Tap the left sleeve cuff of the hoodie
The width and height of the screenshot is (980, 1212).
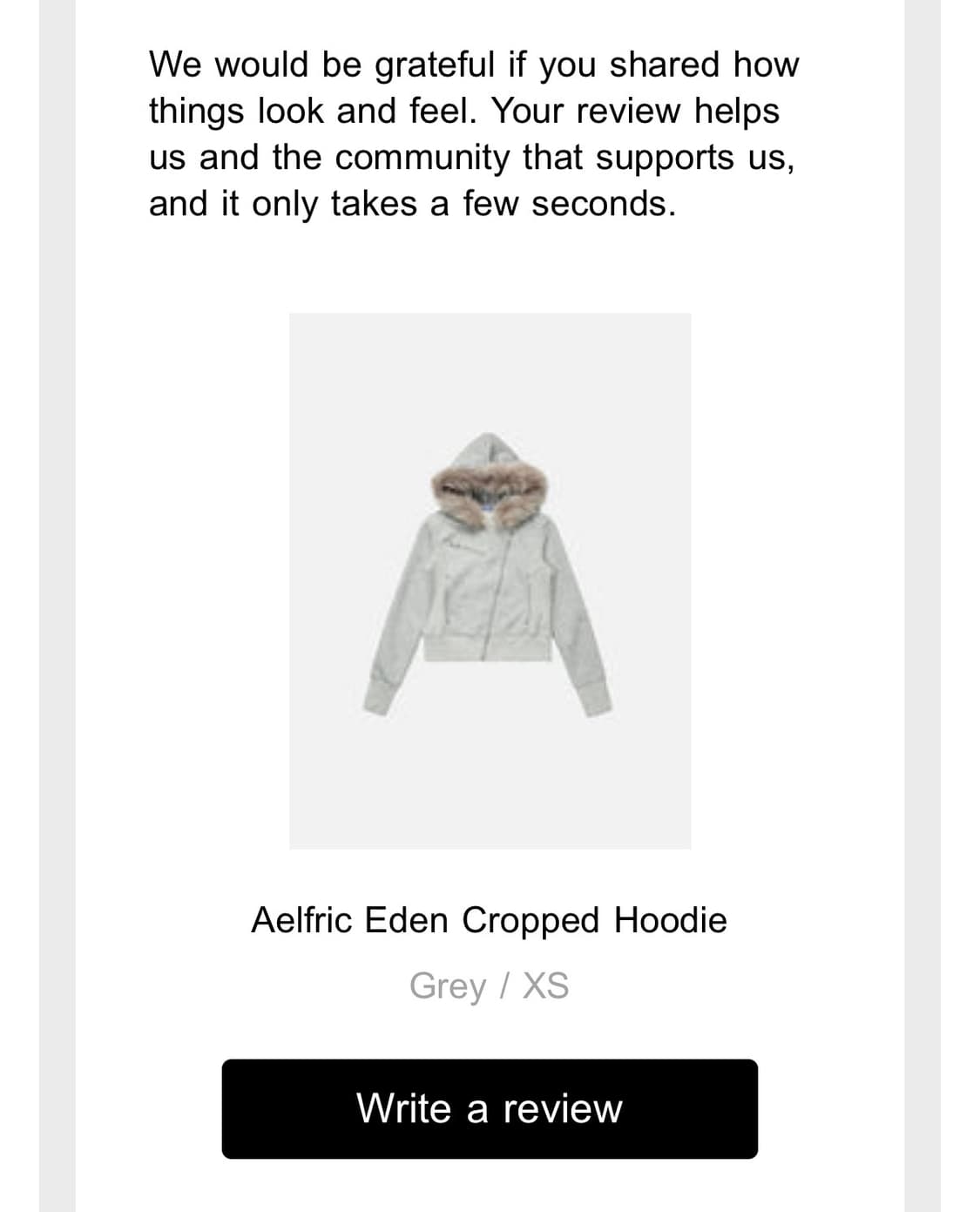tap(377, 699)
